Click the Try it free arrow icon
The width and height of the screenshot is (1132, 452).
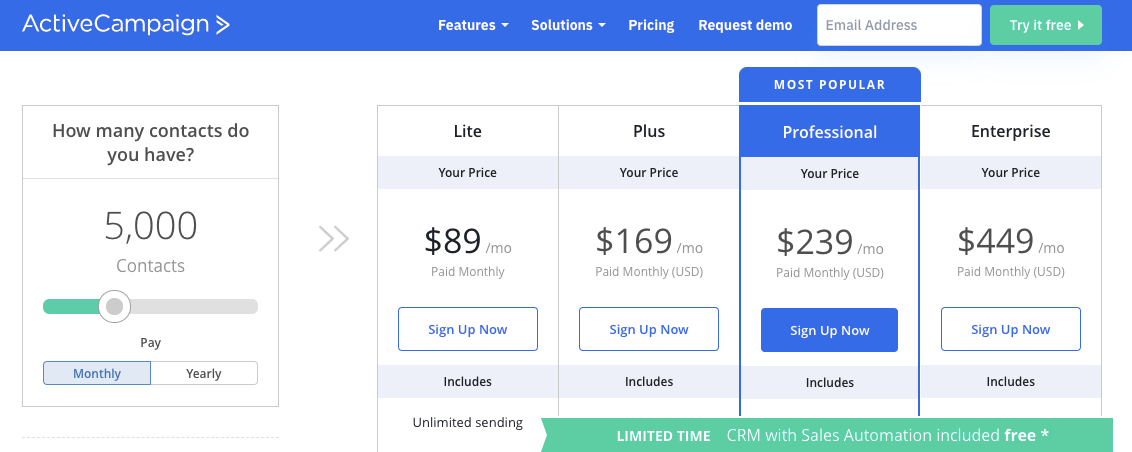point(1081,25)
